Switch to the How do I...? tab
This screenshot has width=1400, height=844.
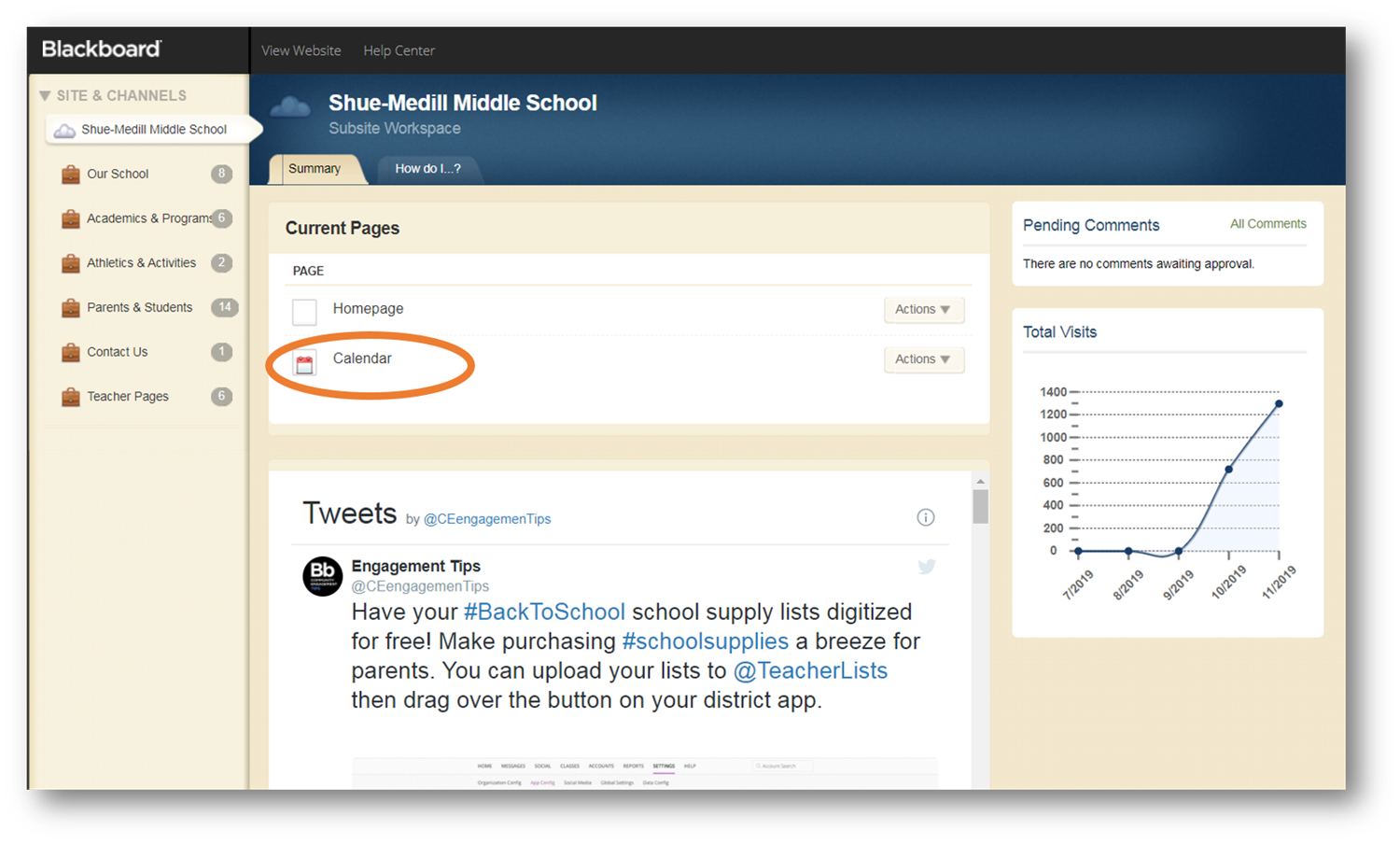tap(427, 169)
